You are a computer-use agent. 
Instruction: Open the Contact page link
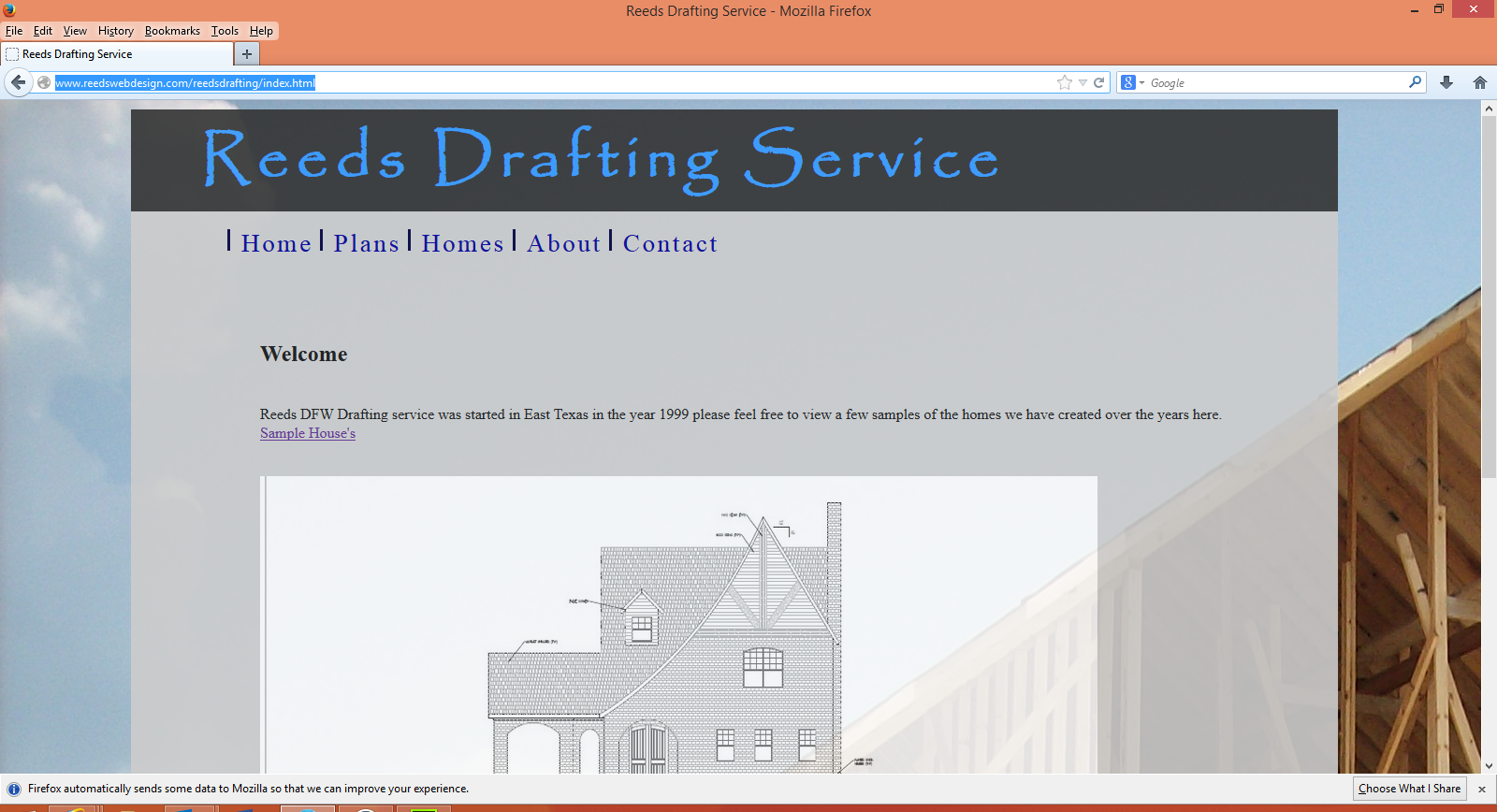point(670,244)
